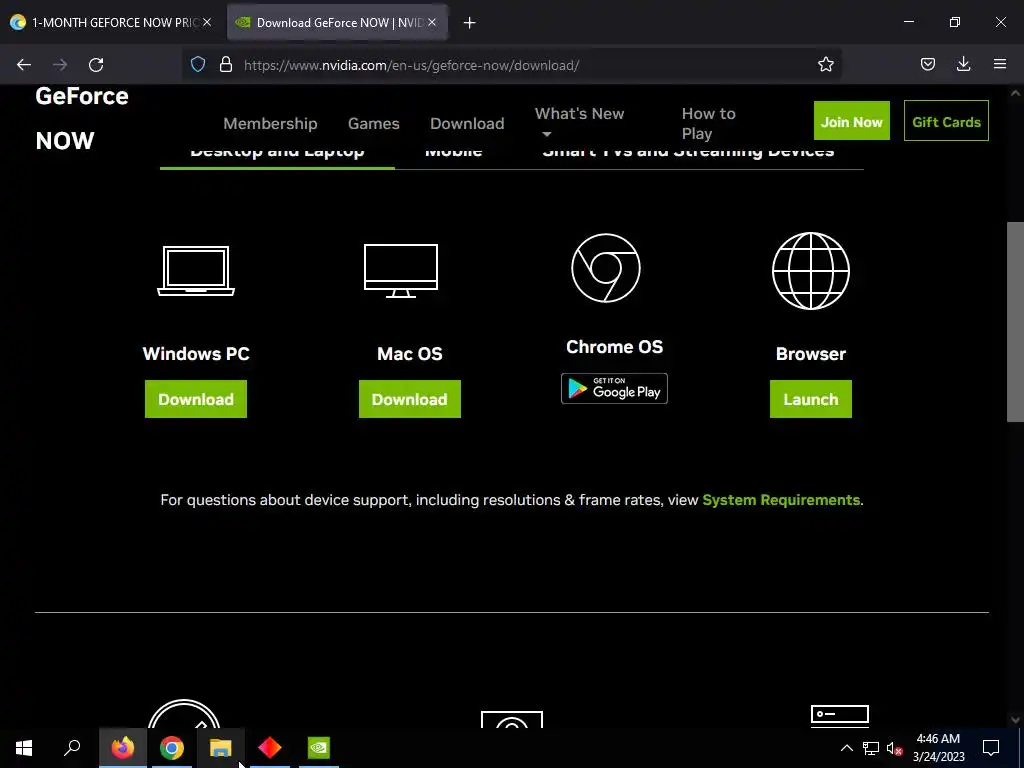Open the Games nav item
Screen dimensions: 1024x768
coord(374,123)
